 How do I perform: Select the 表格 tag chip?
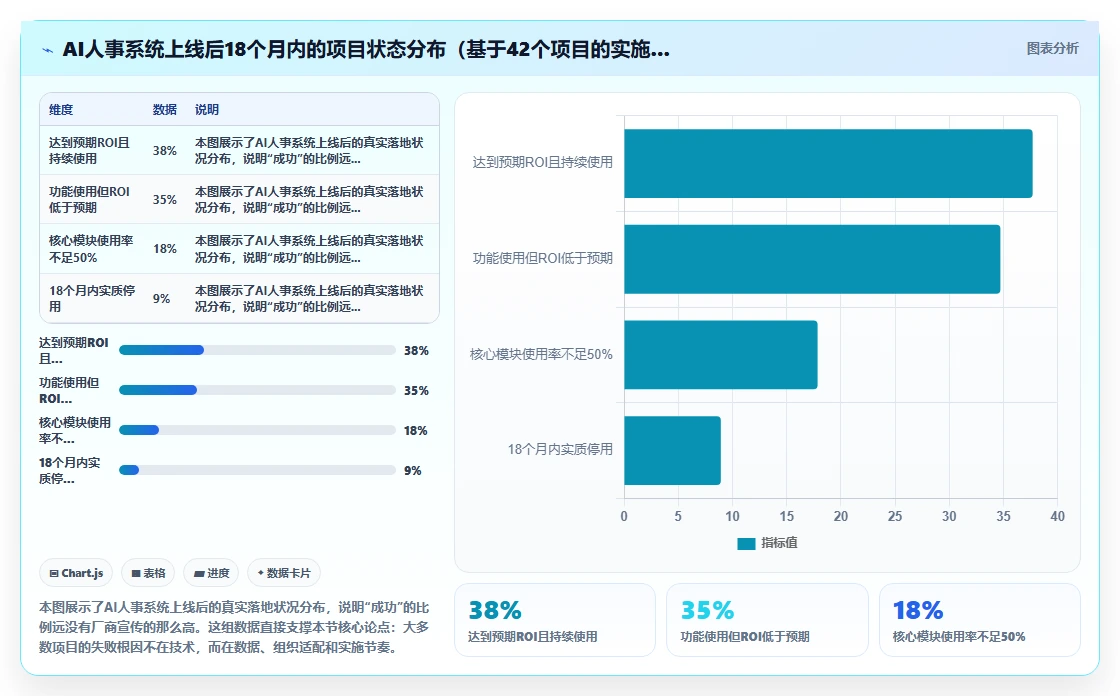[149, 573]
